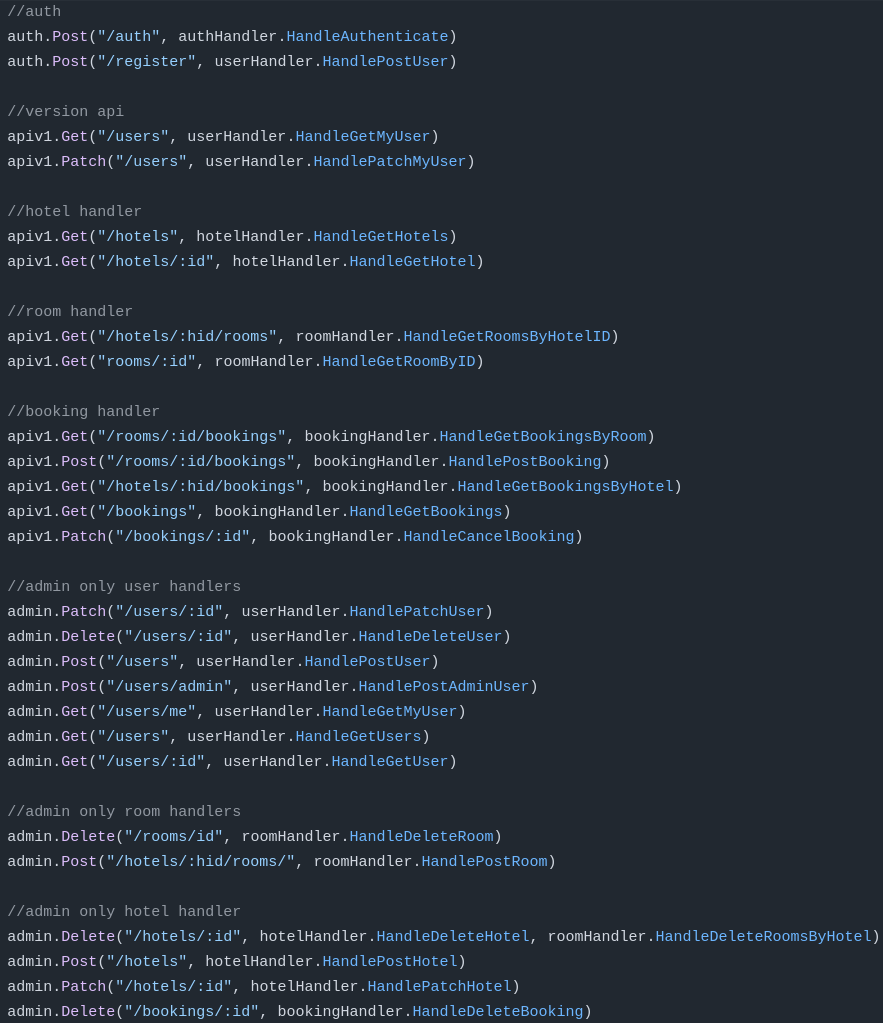Click the //booking handler comment
883x1023 pixels.
84,412
